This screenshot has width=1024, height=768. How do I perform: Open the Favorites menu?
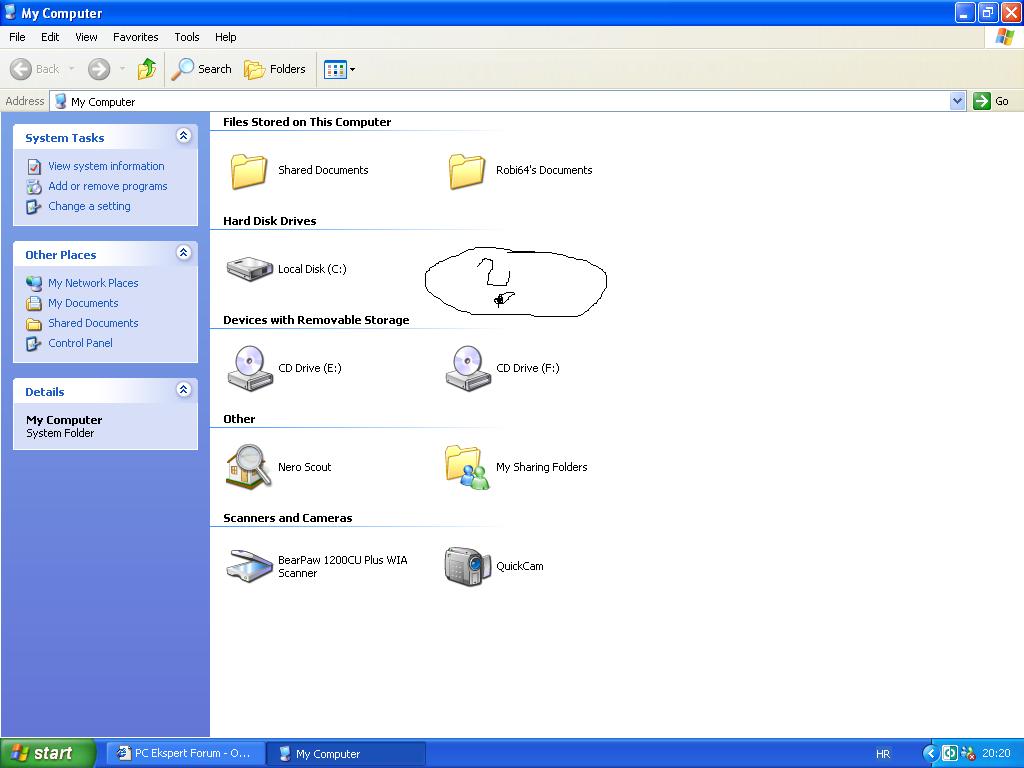pyautogui.click(x=135, y=37)
